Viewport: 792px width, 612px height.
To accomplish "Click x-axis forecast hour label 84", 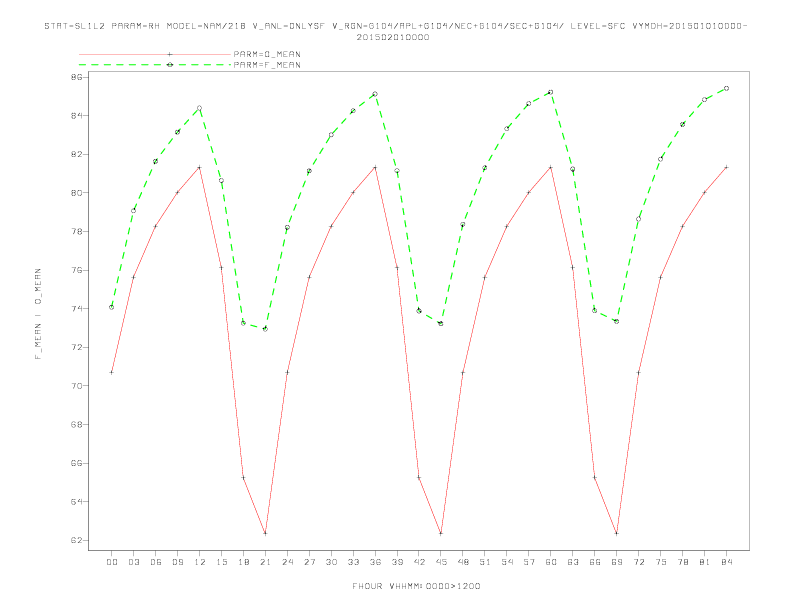I will point(727,562).
